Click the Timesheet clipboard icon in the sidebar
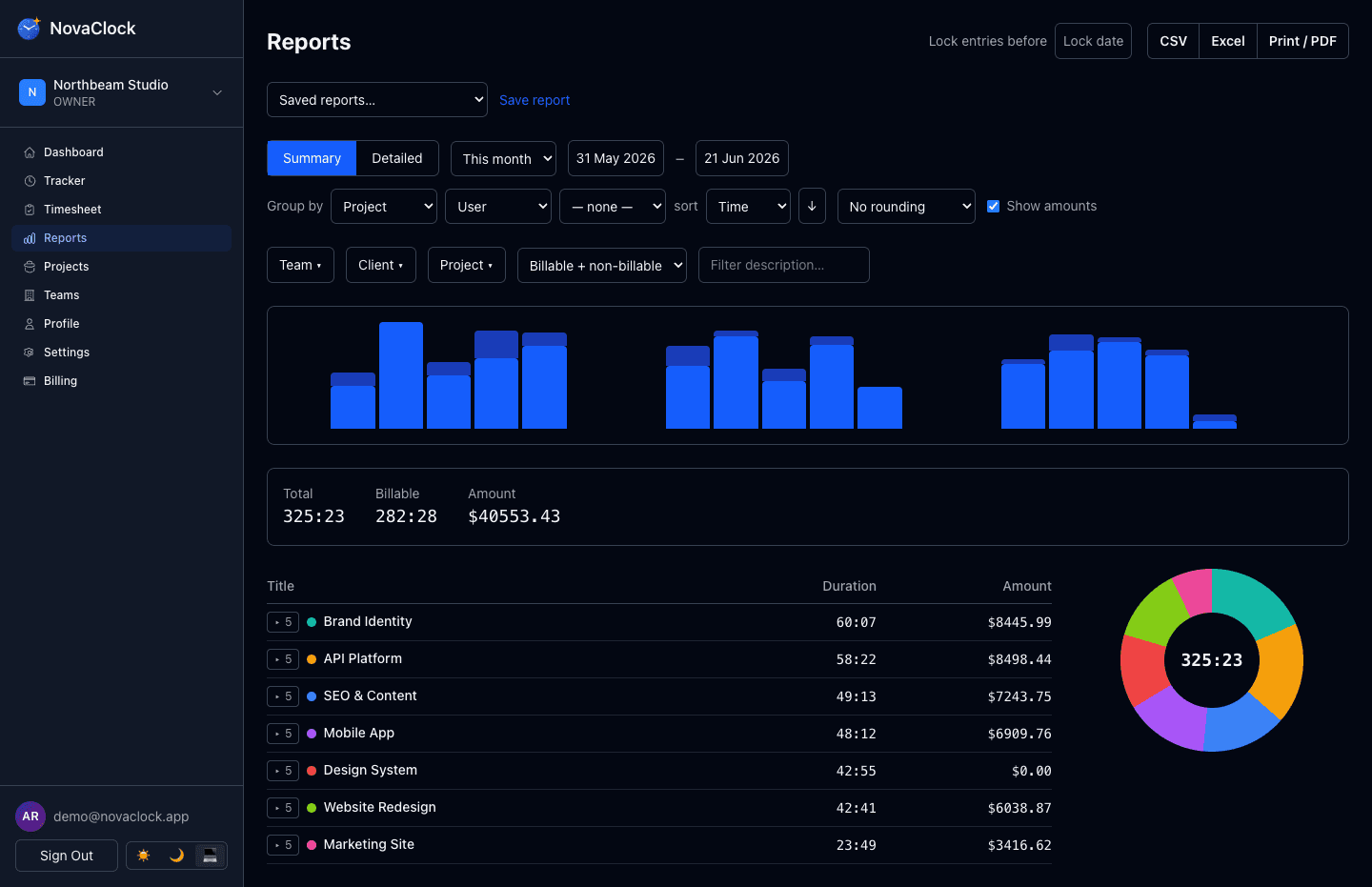The width and height of the screenshot is (1372, 887). point(30,210)
